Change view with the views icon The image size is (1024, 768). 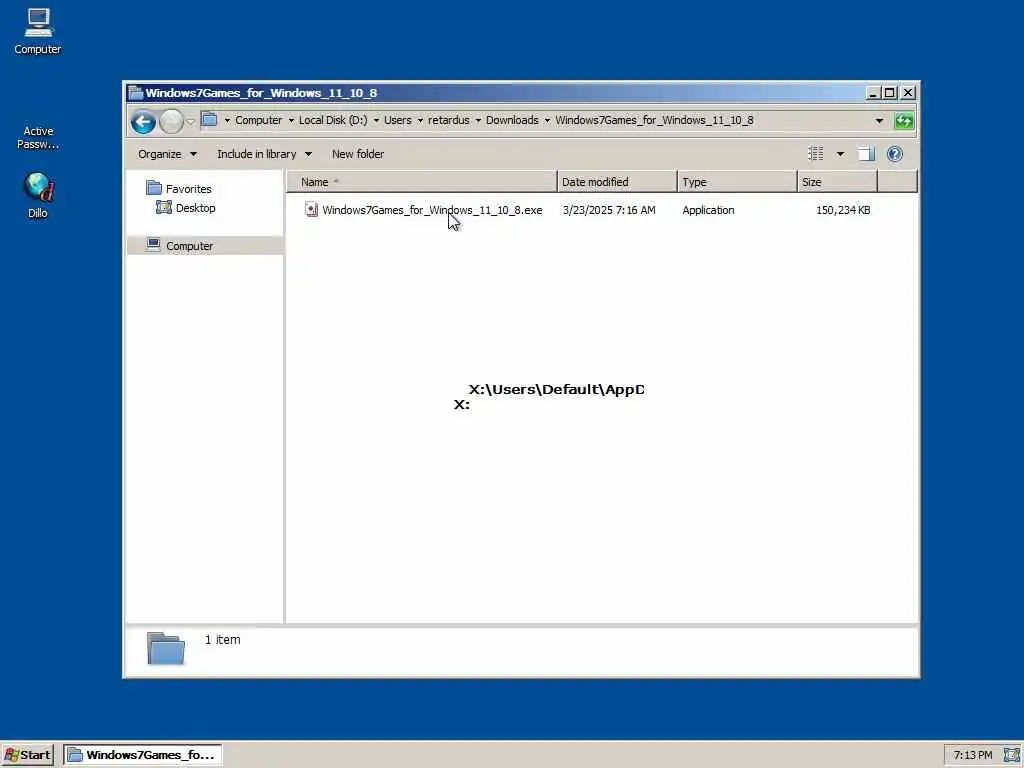coord(816,154)
